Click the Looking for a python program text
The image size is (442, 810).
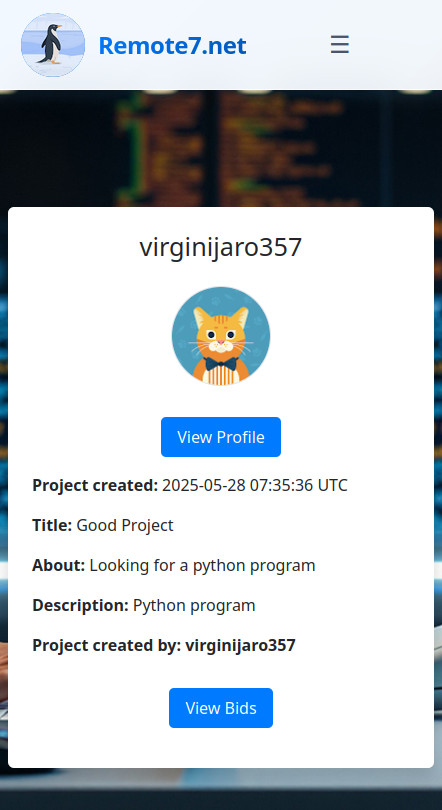tap(202, 566)
